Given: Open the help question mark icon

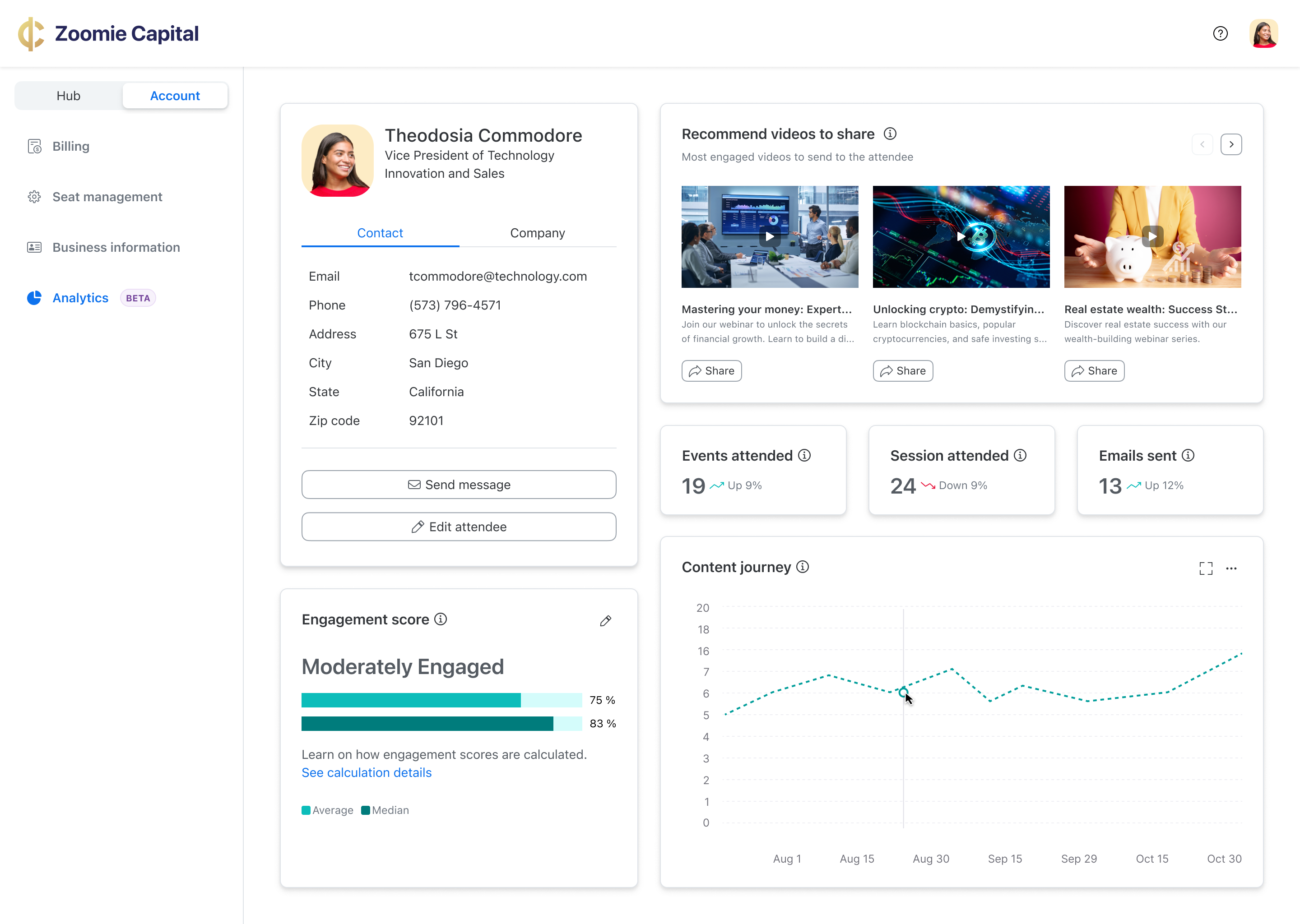Looking at the screenshot, I should click(1220, 33).
